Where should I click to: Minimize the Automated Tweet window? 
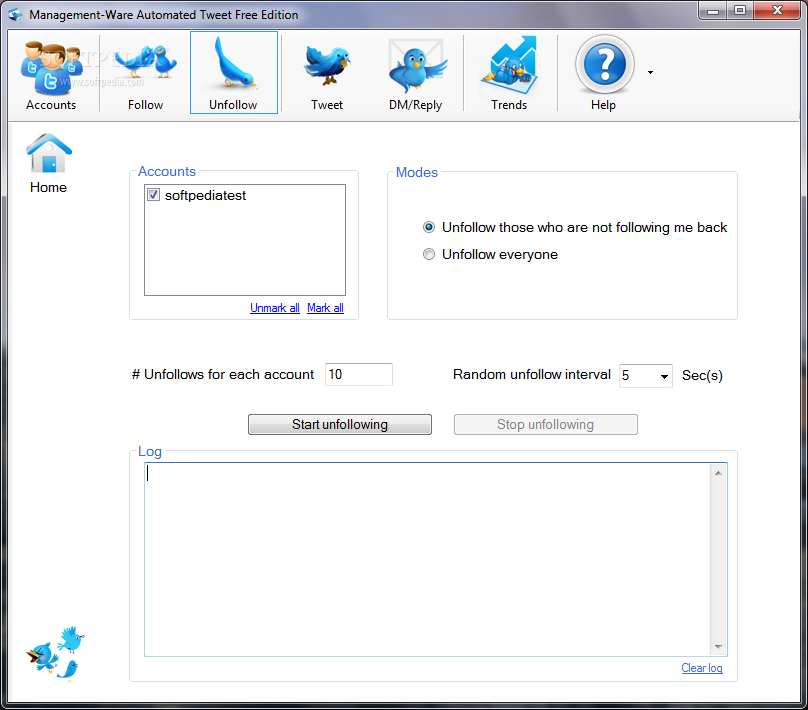713,10
